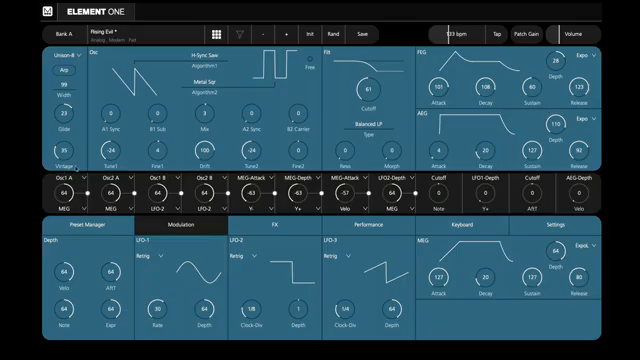The width and height of the screenshot is (640, 360).
Task: Open the Preset Manager tab
Action: click(x=88, y=225)
